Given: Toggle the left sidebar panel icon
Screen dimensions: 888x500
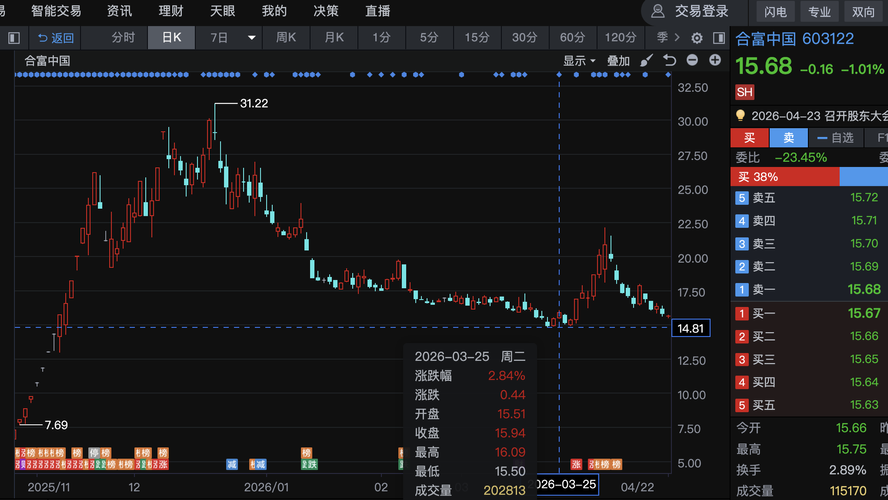Looking at the screenshot, I should [x=14, y=38].
